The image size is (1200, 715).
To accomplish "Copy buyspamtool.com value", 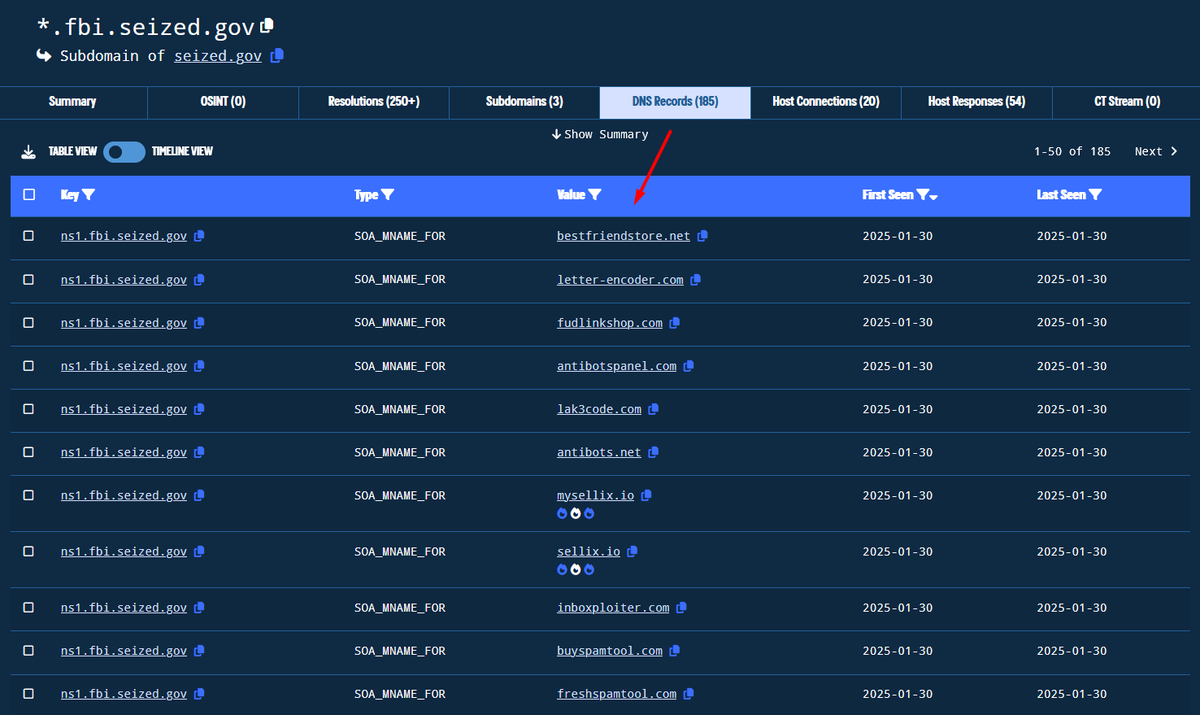I will [x=674, y=650].
